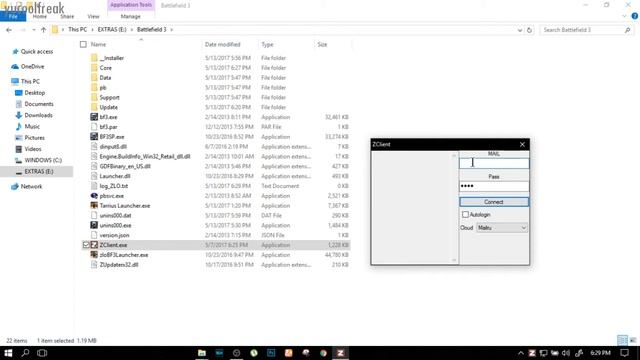
Task: Switch to the Share ribbon tab
Action: point(67,16)
